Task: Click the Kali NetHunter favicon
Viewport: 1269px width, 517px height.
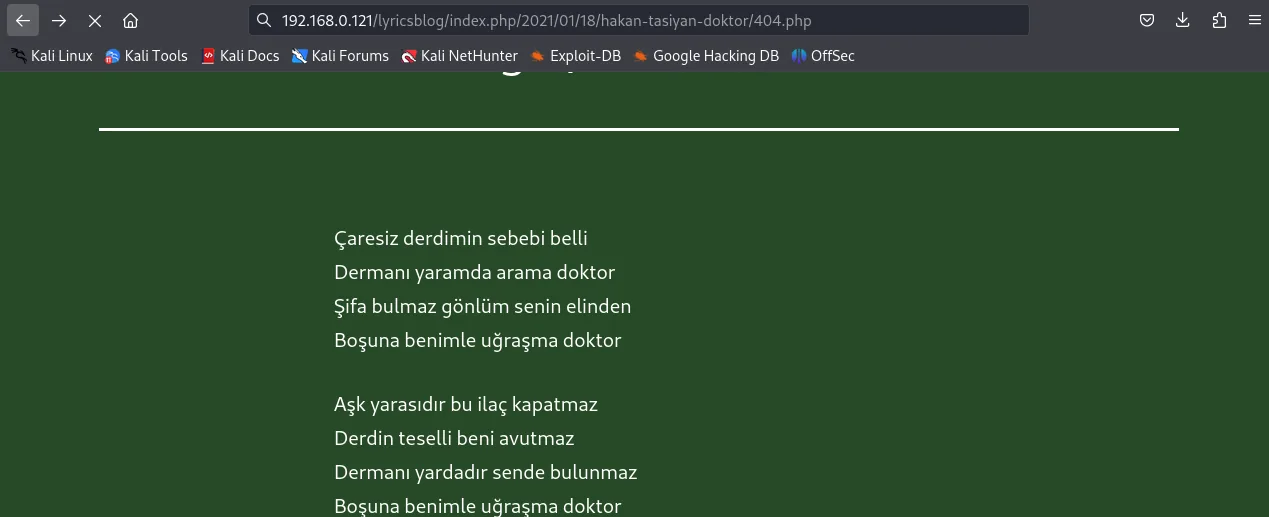Action: pyautogui.click(x=409, y=56)
